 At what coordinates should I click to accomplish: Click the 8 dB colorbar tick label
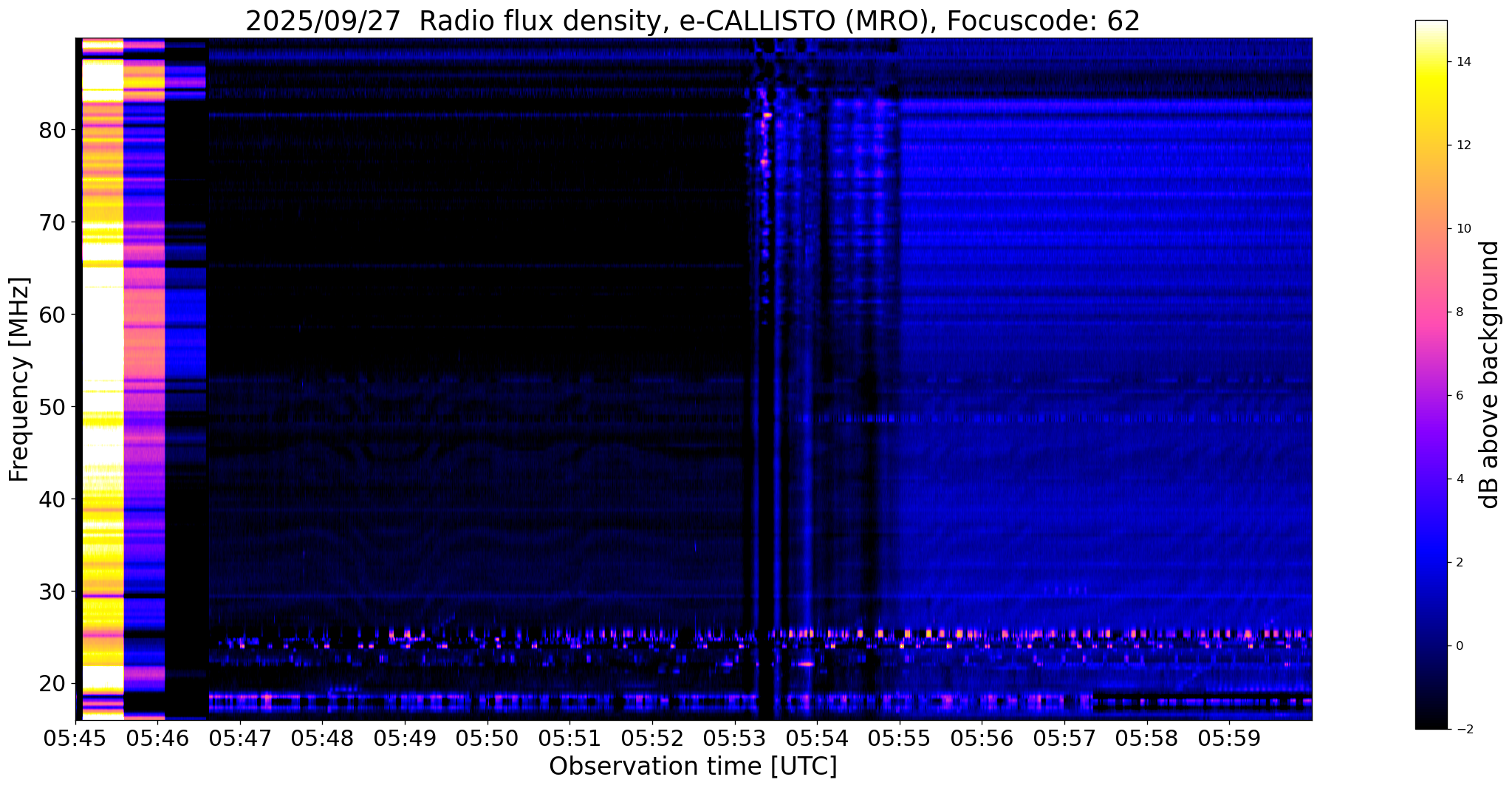tap(1460, 312)
